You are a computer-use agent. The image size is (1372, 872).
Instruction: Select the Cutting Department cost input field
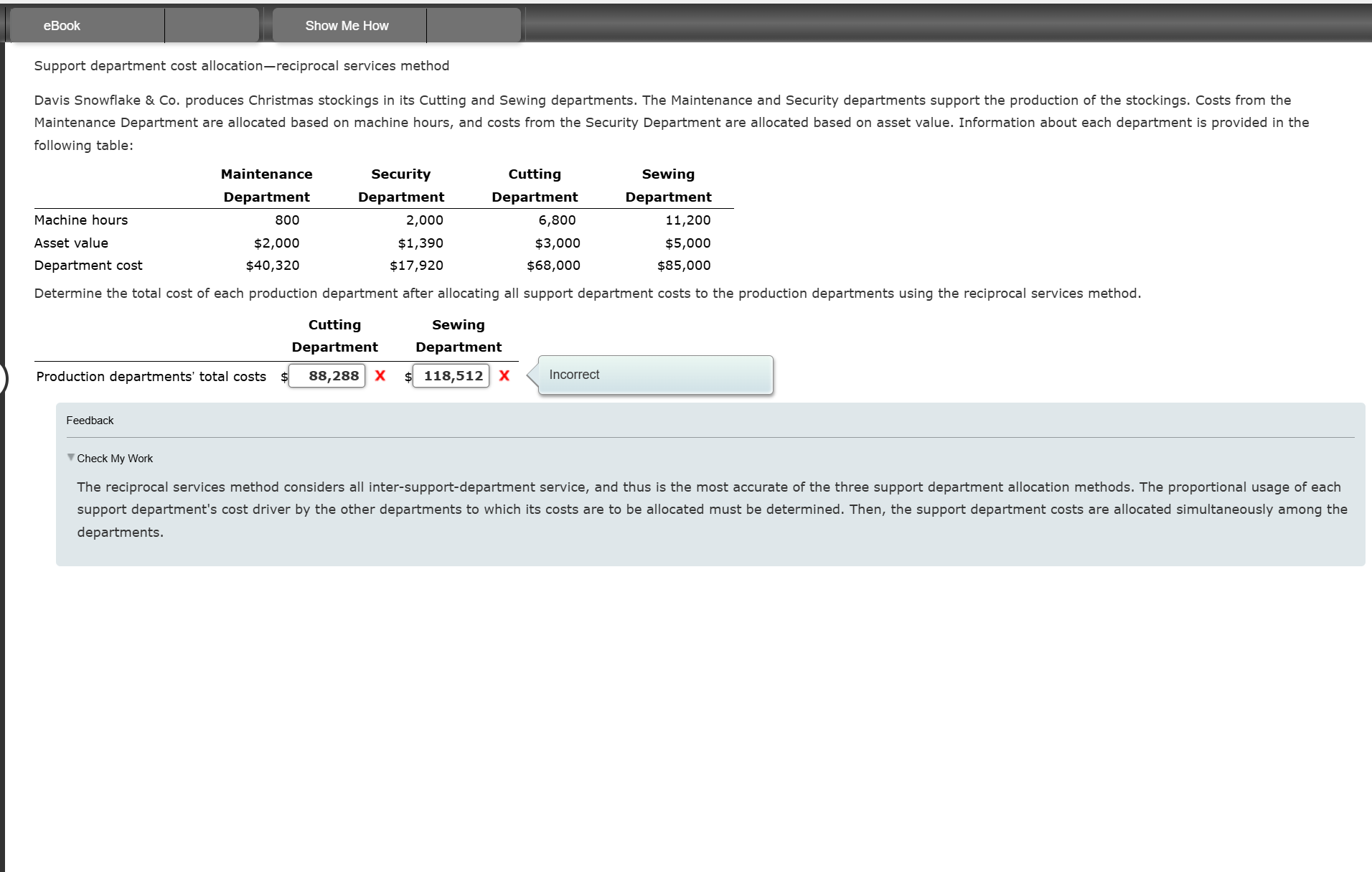pyautogui.click(x=326, y=375)
